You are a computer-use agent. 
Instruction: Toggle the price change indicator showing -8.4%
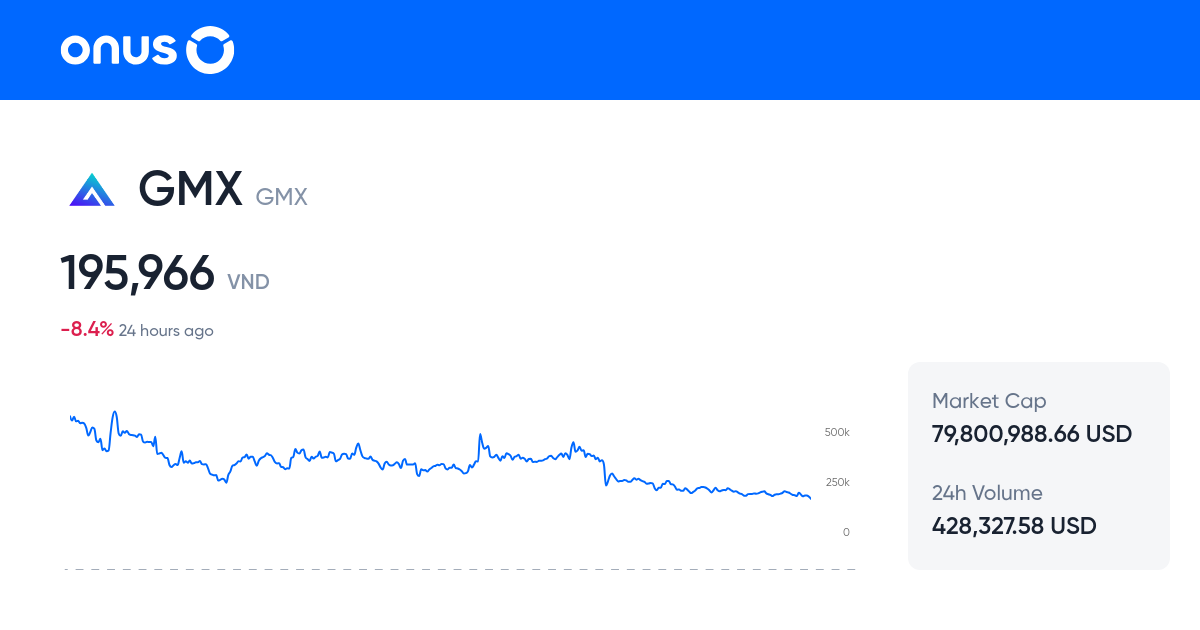[86, 329]
